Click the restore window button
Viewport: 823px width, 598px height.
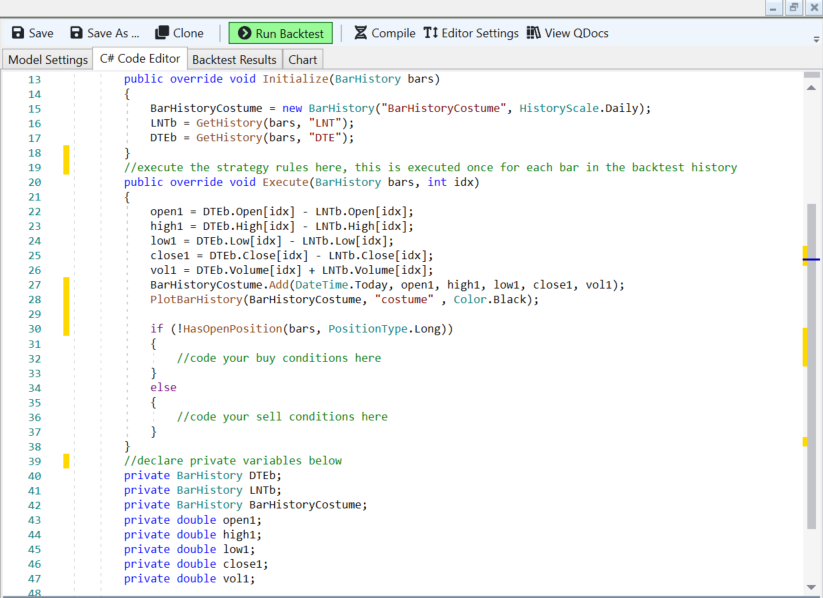[x=793, y=8]
